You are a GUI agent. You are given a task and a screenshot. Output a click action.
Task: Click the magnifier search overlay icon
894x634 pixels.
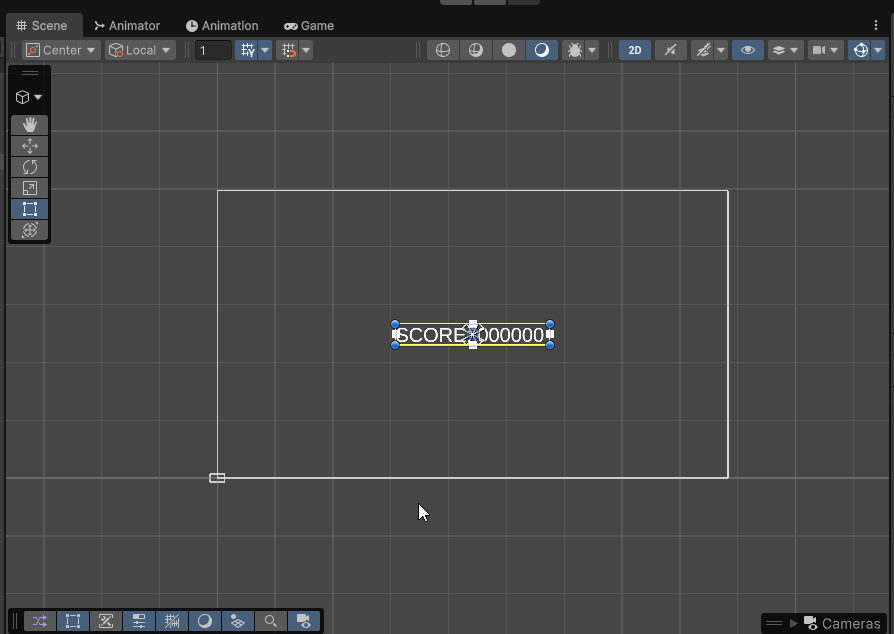point(271,621)
